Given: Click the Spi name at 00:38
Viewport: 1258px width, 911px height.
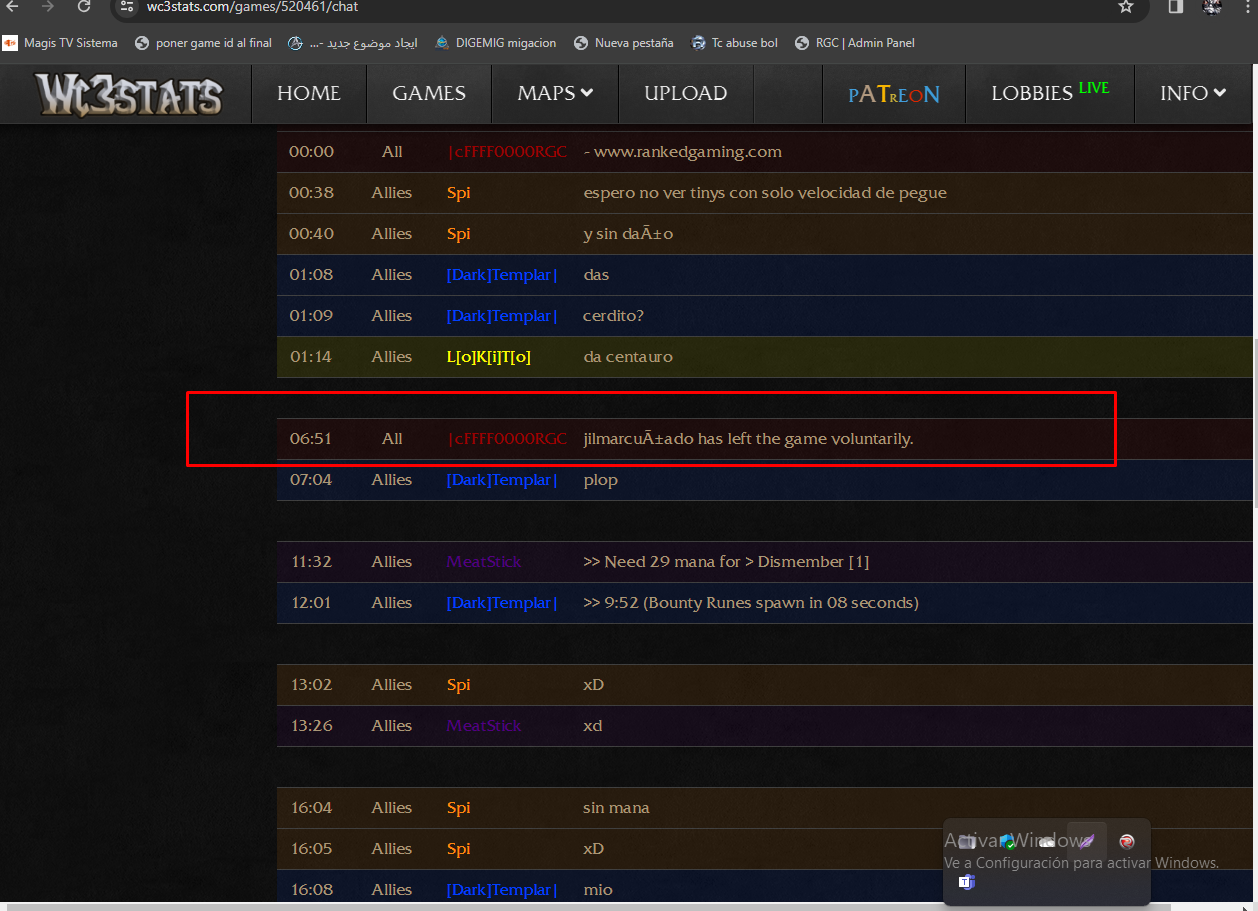Looking at the screenshot, I should (458, 193).
